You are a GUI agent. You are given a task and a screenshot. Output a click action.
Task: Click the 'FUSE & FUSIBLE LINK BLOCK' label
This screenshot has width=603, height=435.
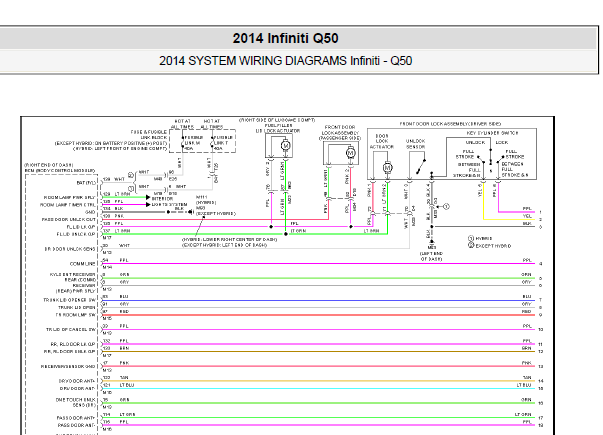pyautogui.click(x=149, y=134)
